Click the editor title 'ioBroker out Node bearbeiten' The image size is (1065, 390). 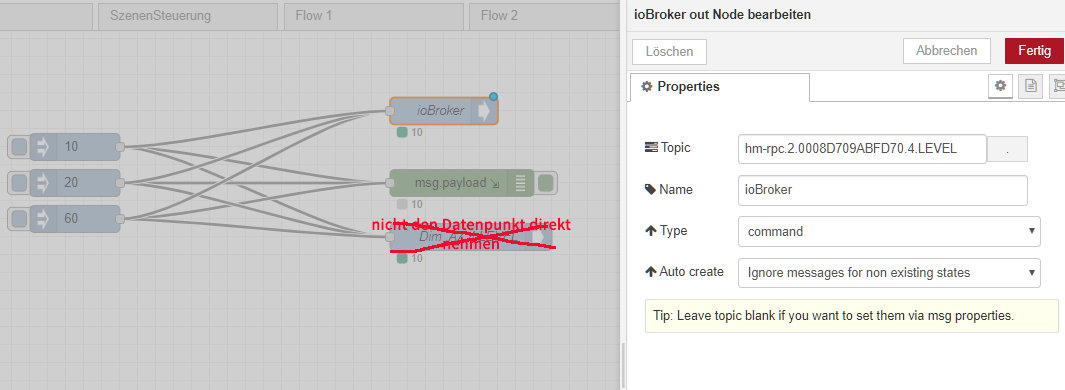[x=722, y=14]
